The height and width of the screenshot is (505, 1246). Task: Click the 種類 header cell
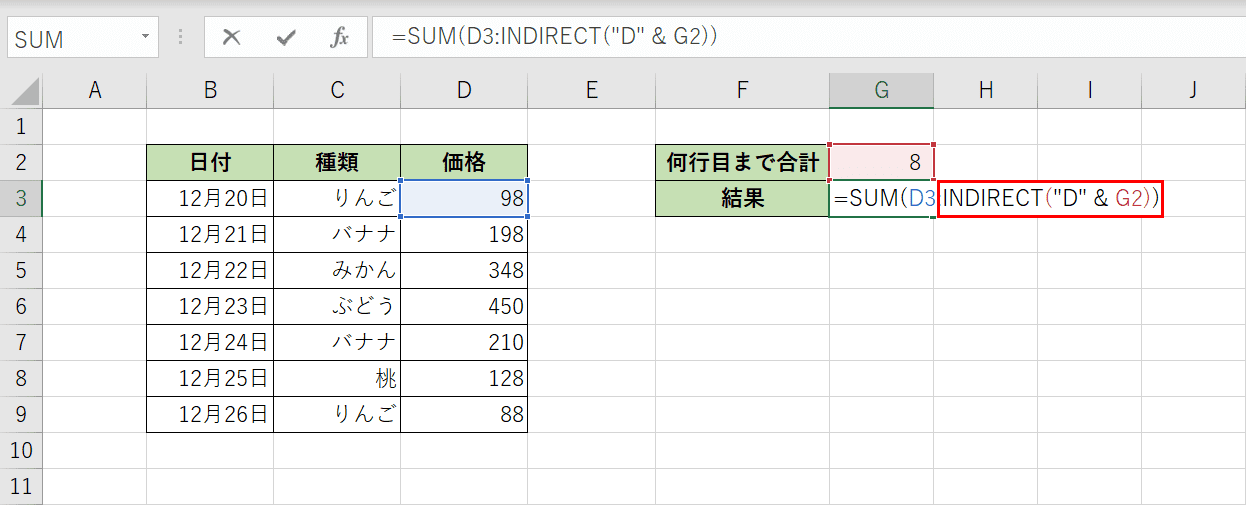coord(337,162)
